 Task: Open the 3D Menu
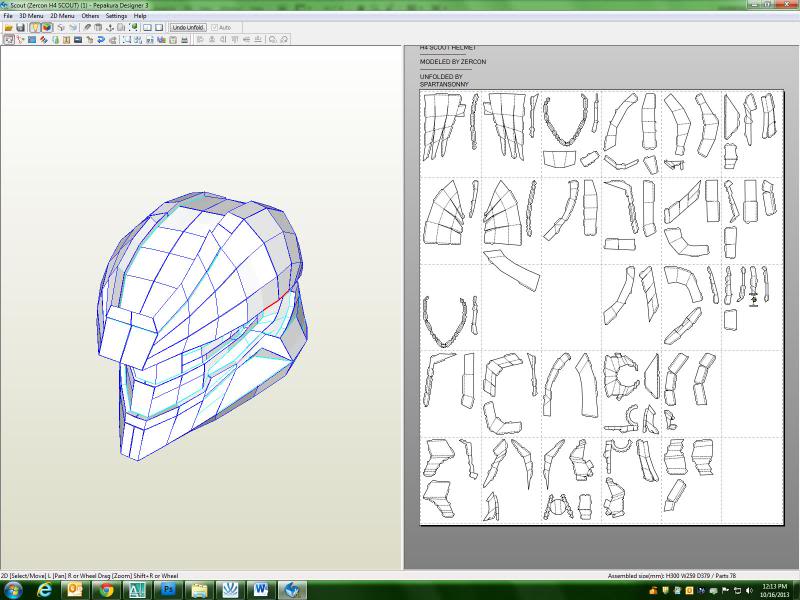click(31, 16)
